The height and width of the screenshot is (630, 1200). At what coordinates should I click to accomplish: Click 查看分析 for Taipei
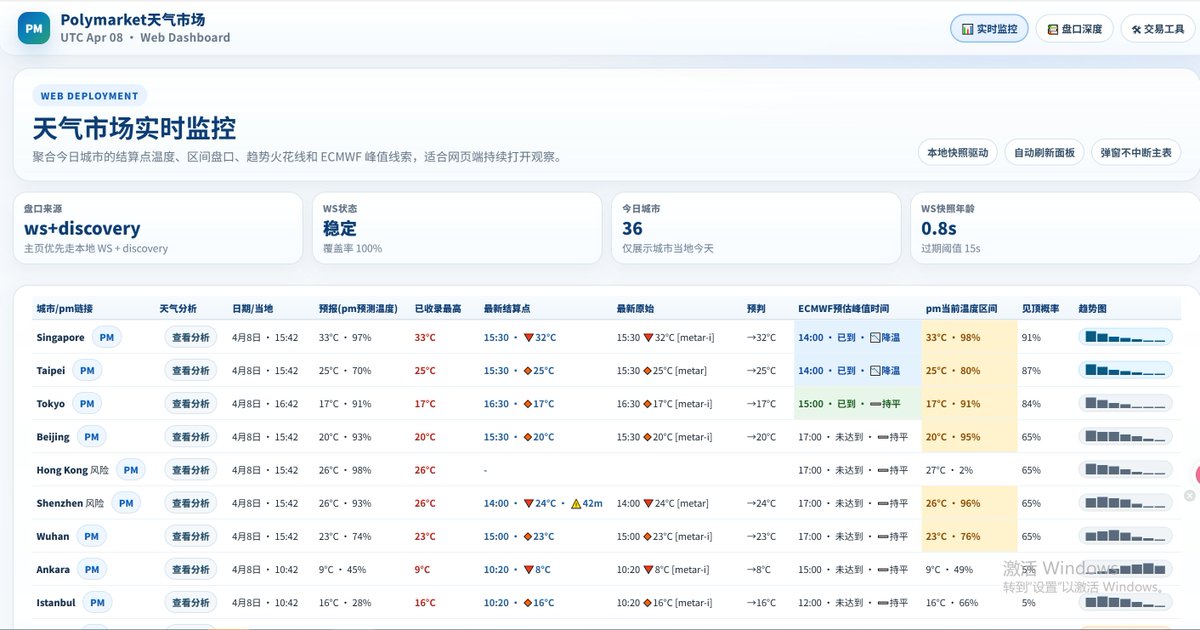tap(190, 371)
